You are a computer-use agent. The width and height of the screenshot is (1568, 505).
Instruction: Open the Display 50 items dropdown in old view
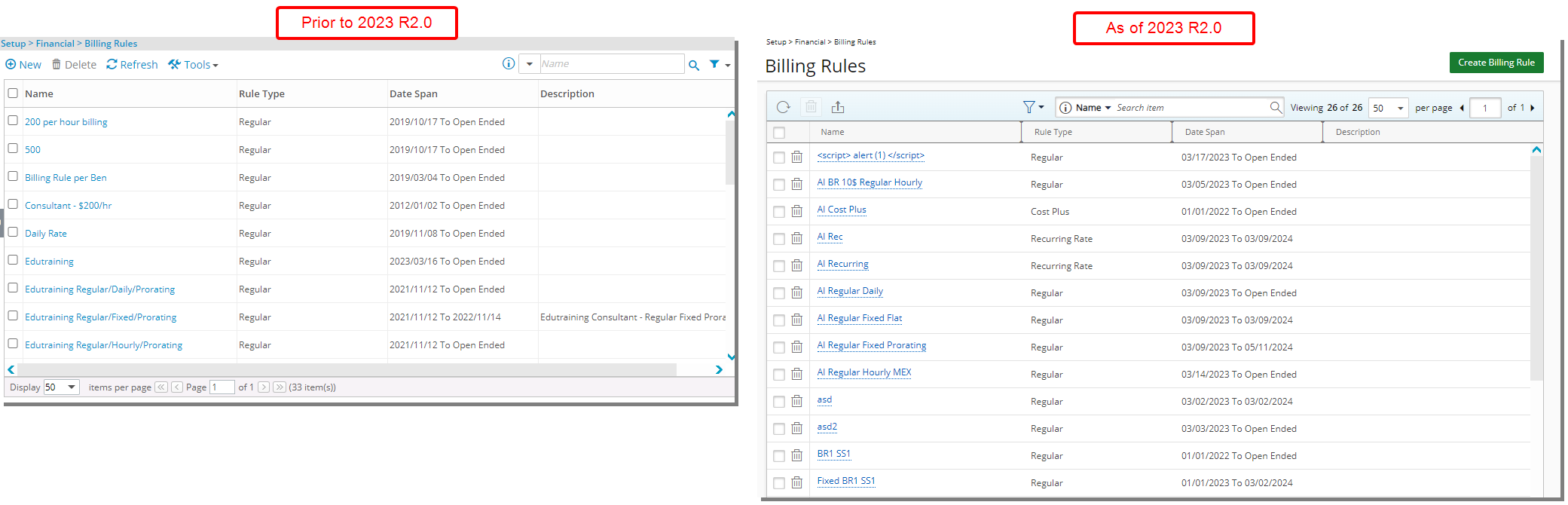(x=62, y=387)
